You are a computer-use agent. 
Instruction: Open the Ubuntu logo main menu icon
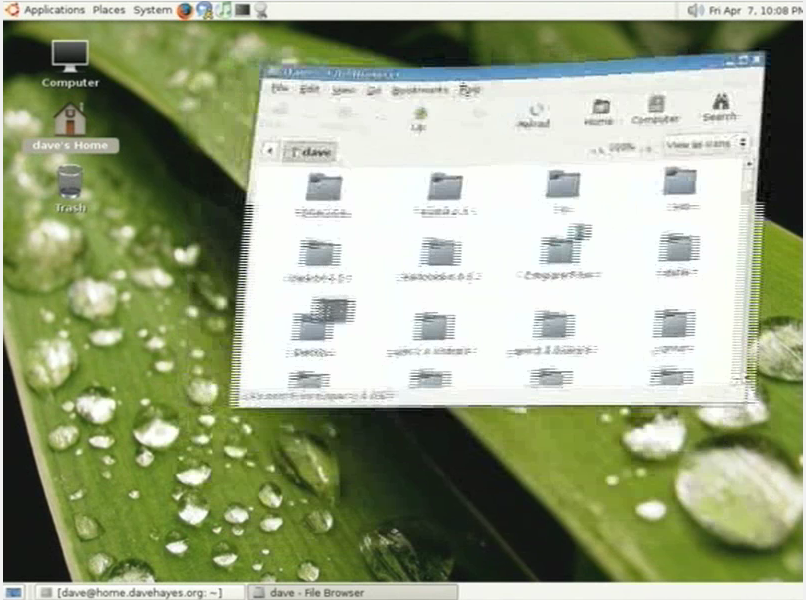tap(11, 9)
